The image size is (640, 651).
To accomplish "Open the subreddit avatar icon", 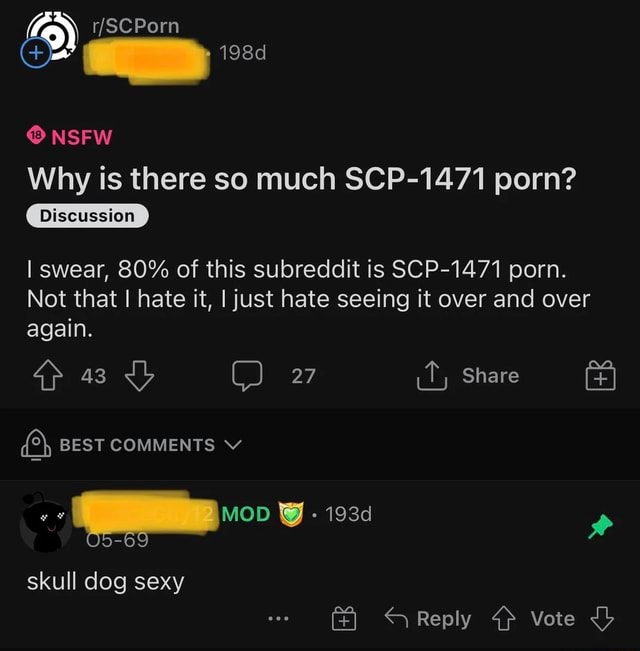I will point(53,37).
